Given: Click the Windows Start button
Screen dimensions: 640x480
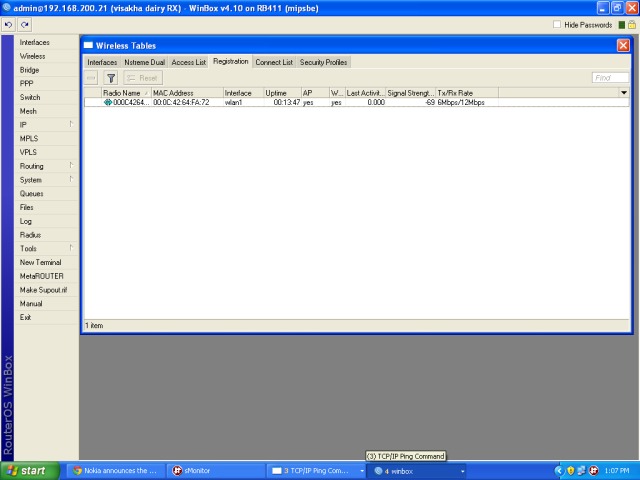Looking at the screenshot, I should click(29, 471).
